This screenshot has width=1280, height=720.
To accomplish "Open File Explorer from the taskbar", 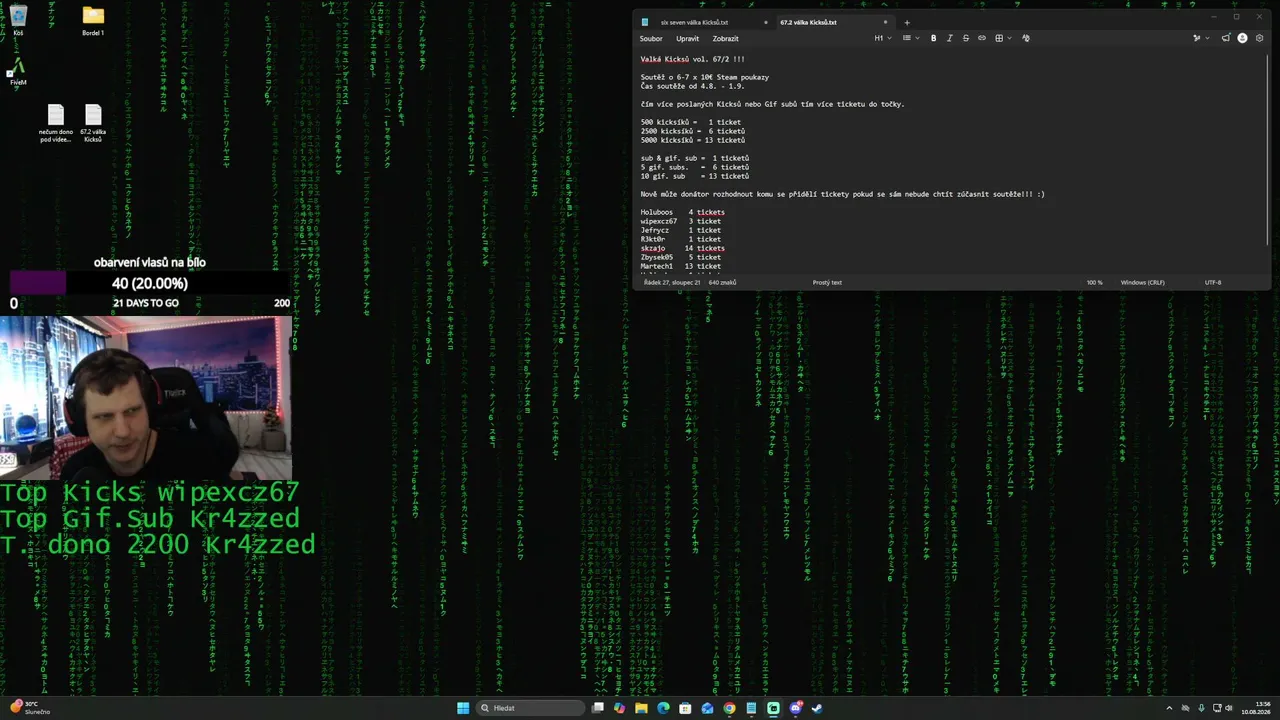I will 641,708.
